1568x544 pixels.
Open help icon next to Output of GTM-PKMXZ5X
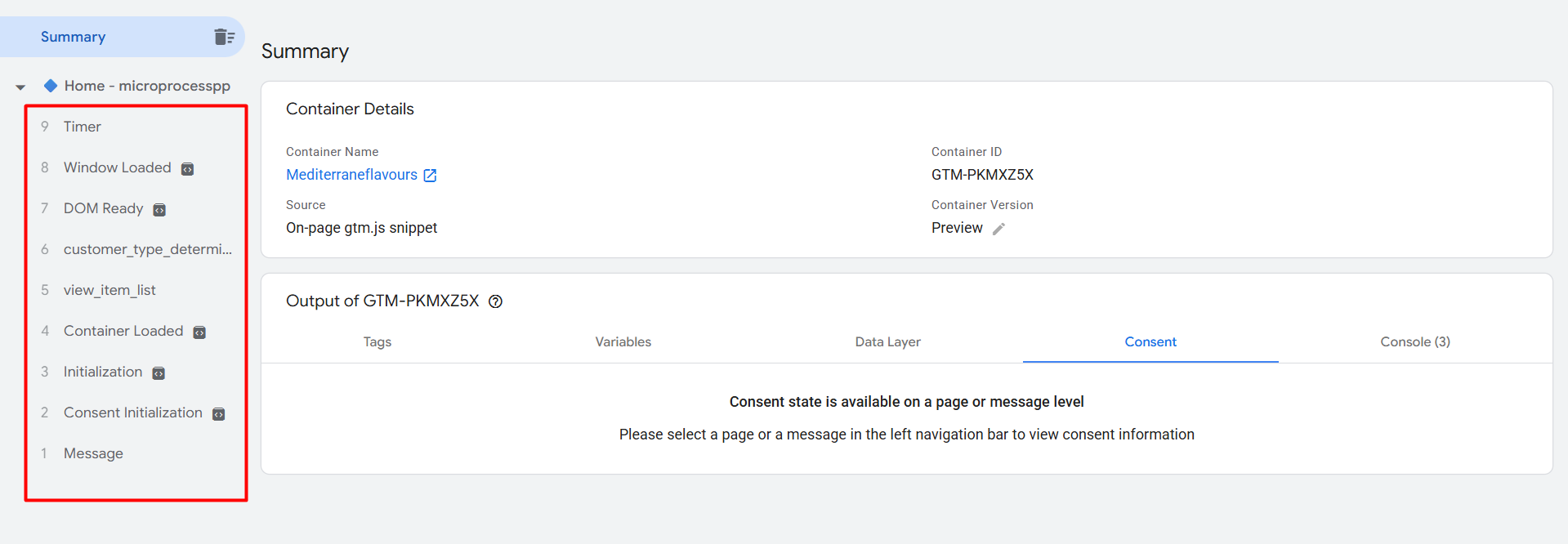coord(495,301)
